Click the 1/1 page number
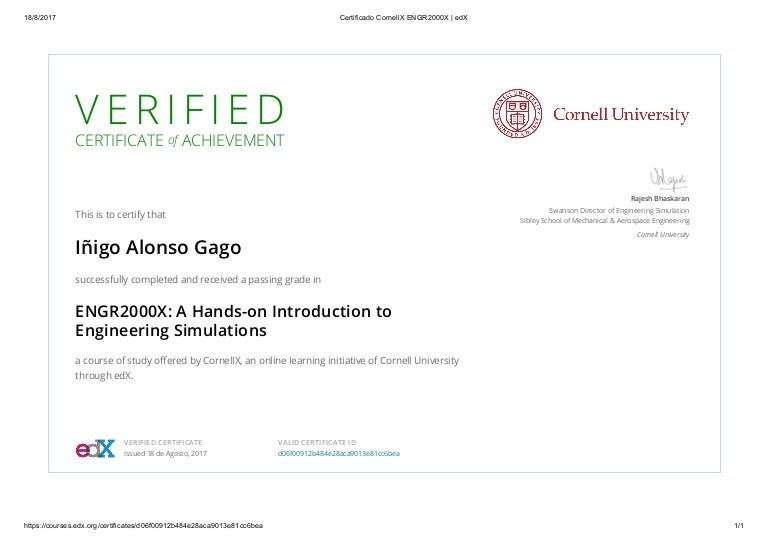Screen dimensions: 768x544 click(x=739, y=525)
